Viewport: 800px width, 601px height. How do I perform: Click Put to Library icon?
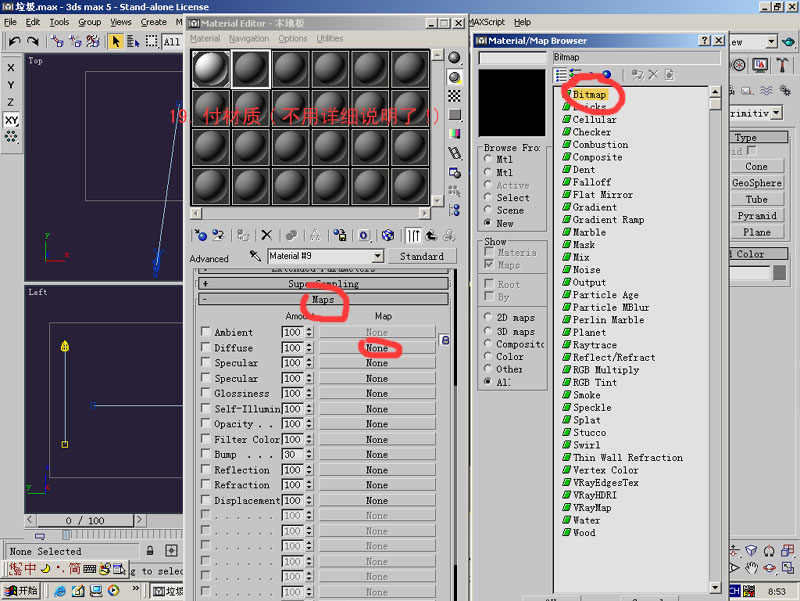point(339,235)
